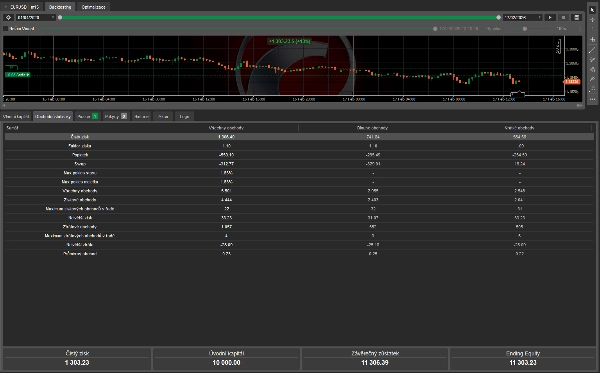This screenshot has height=373, width=600.
Task: Click the Úvodní kapitál 10 000.00 summary box
Action: point(226,358)
